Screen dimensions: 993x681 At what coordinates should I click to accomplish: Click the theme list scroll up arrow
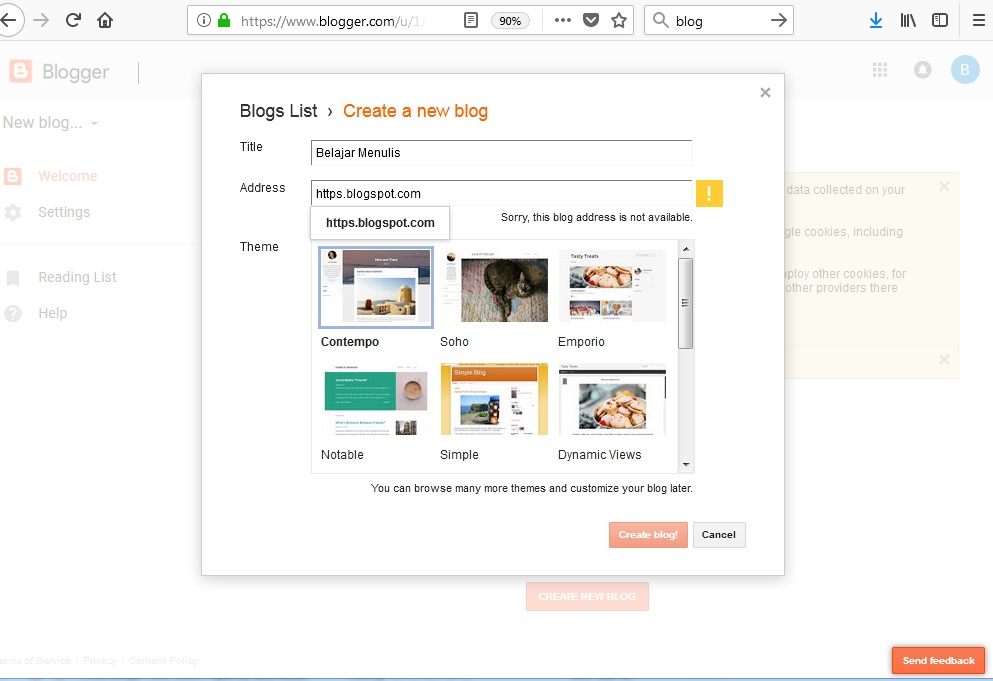pyautogui.click(x=686, y=249)
